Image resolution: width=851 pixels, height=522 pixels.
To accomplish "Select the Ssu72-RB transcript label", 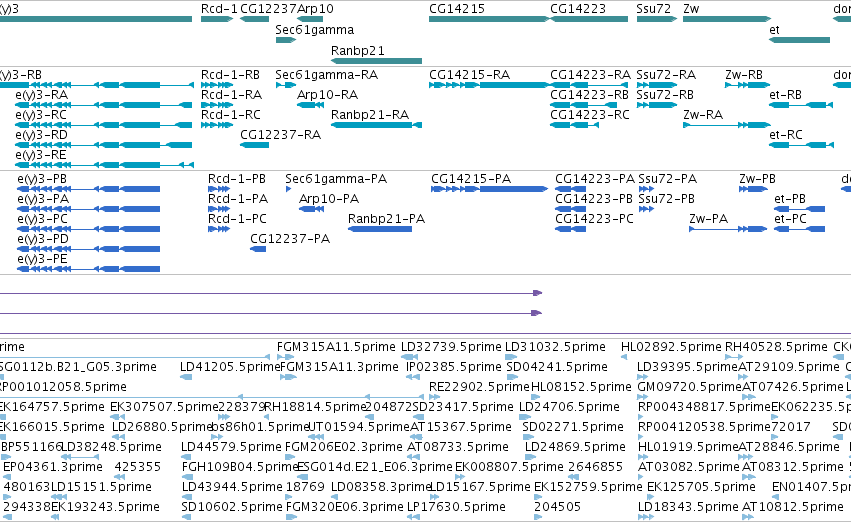I will (x=665, y=95).
